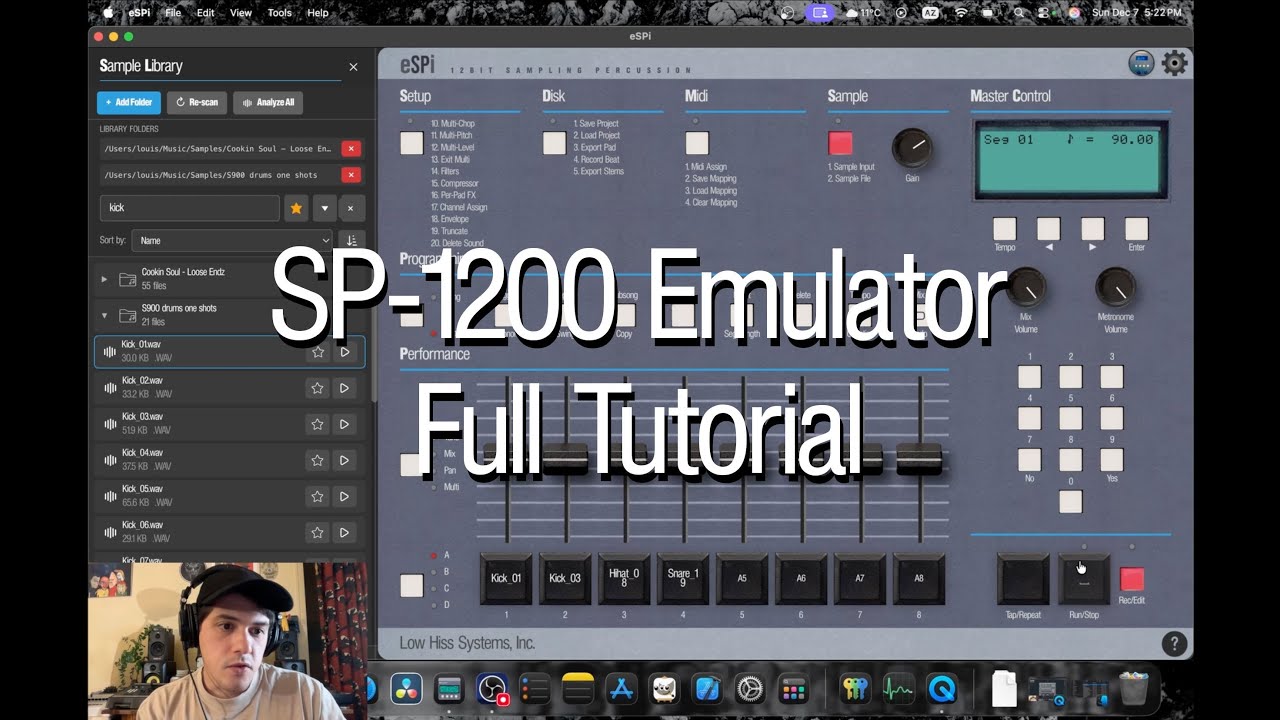Screen dimensions: 1280x720
Task: Play the Kick_03.wav sample preview
Action: pos(344,424)
